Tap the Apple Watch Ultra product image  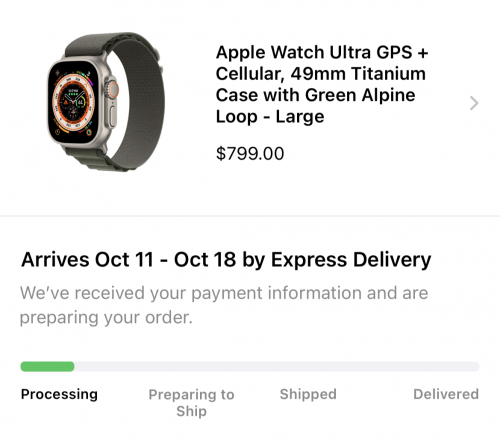point(105,102)
